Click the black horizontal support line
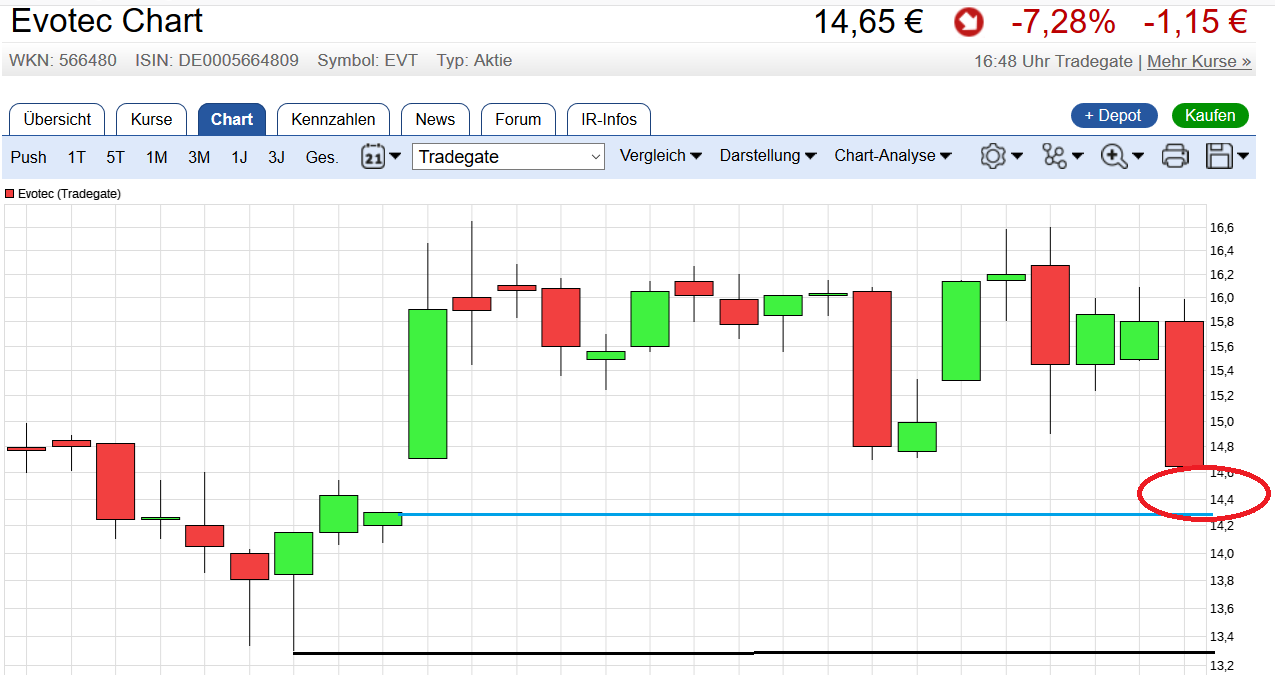This screenshot has width=1275, height=675. [x=752, y=653]
